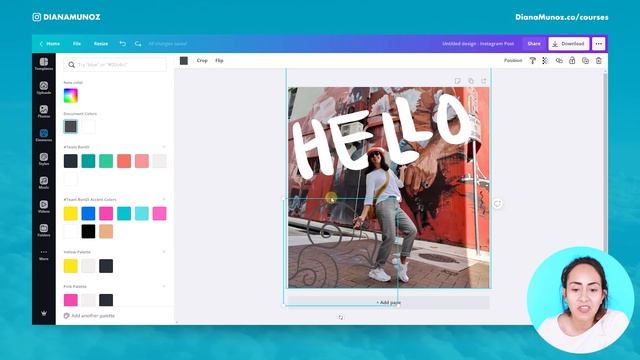
Task: Select the tan orange swatch in Accent Colors
Action: (x=106, y=231)
